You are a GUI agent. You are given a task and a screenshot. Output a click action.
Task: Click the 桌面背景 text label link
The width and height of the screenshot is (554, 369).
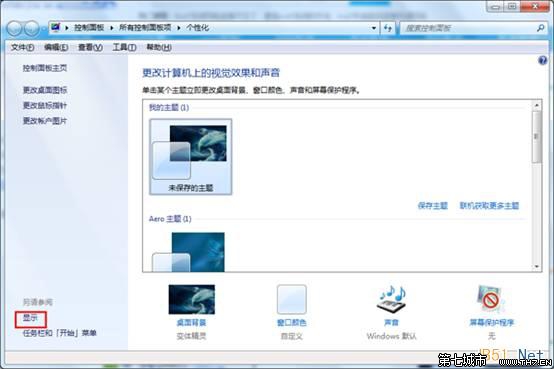[x=191, y=322]
